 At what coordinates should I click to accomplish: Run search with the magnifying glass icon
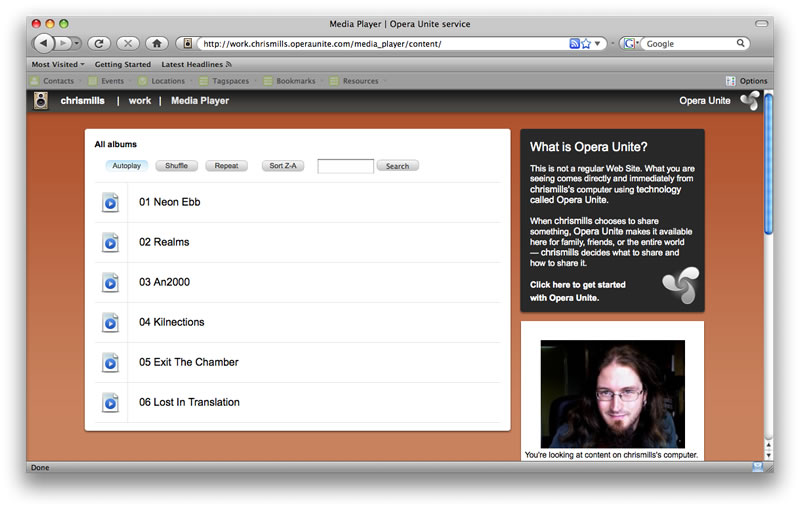pos(740,43)
